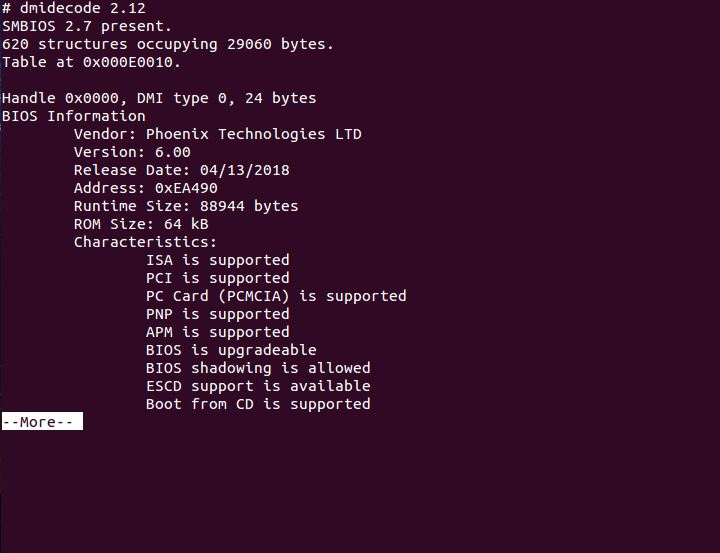
Task: Click the --More-- pager prompt
Action: 41,422
